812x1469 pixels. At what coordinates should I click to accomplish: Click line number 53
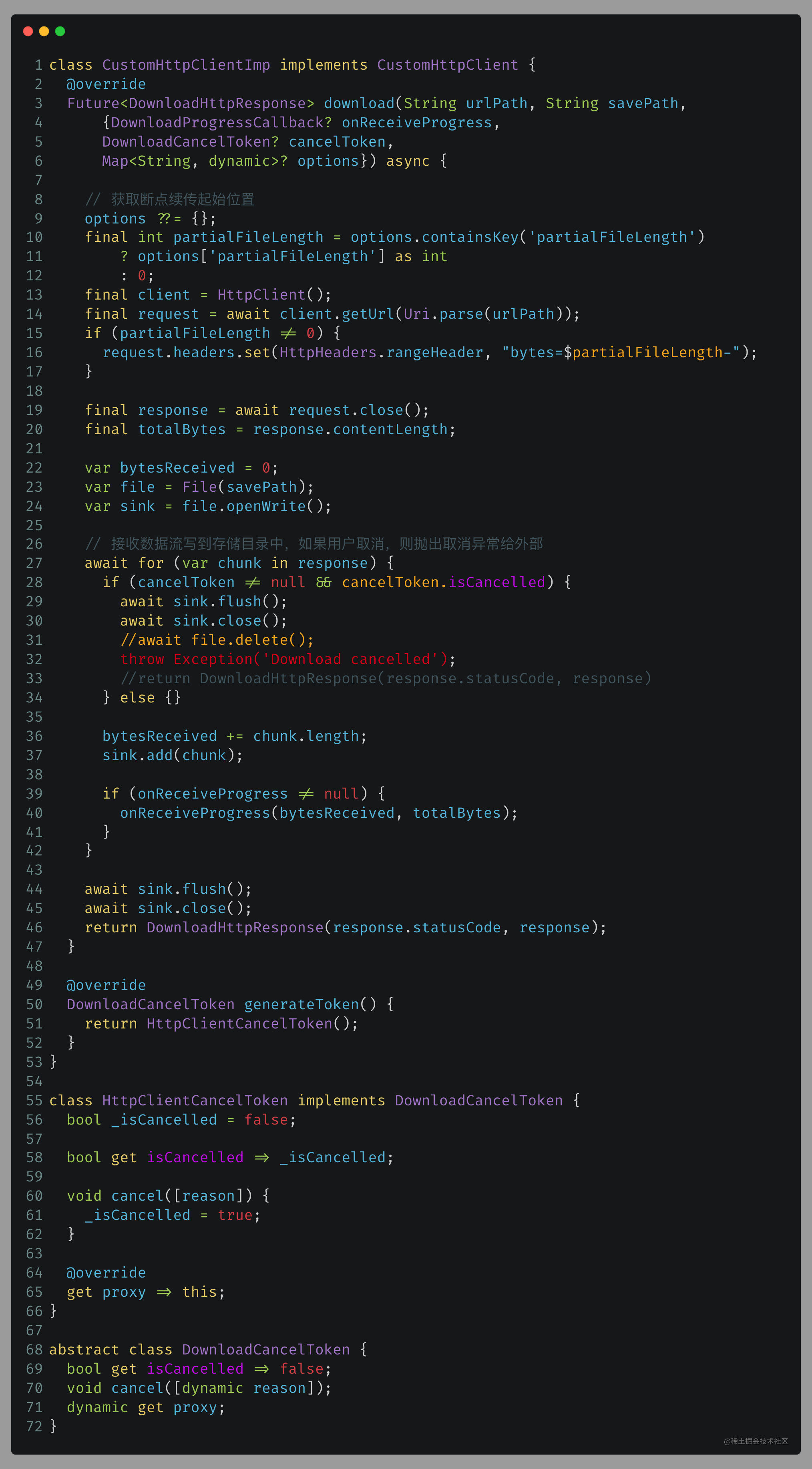point(34,1063)
